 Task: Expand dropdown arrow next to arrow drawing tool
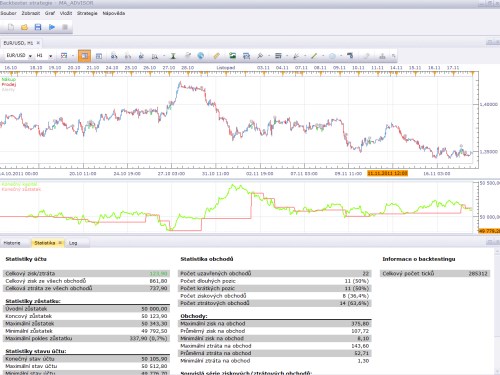coord(305,56)
